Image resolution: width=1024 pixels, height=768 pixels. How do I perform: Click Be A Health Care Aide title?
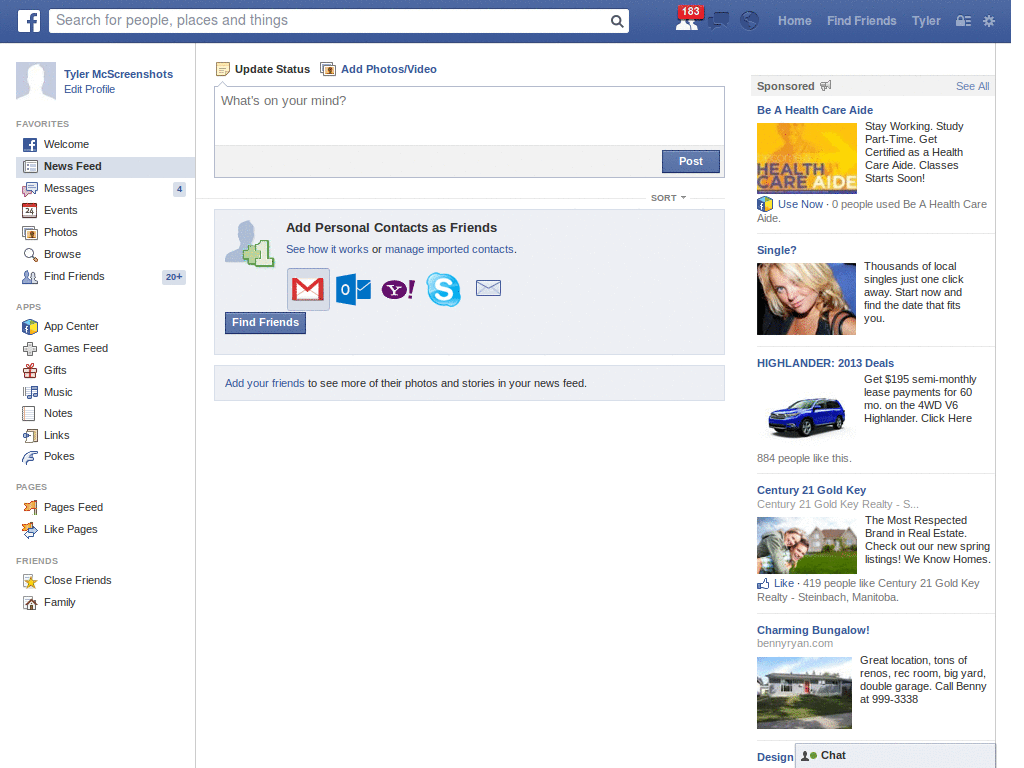[x=814, y=110]
